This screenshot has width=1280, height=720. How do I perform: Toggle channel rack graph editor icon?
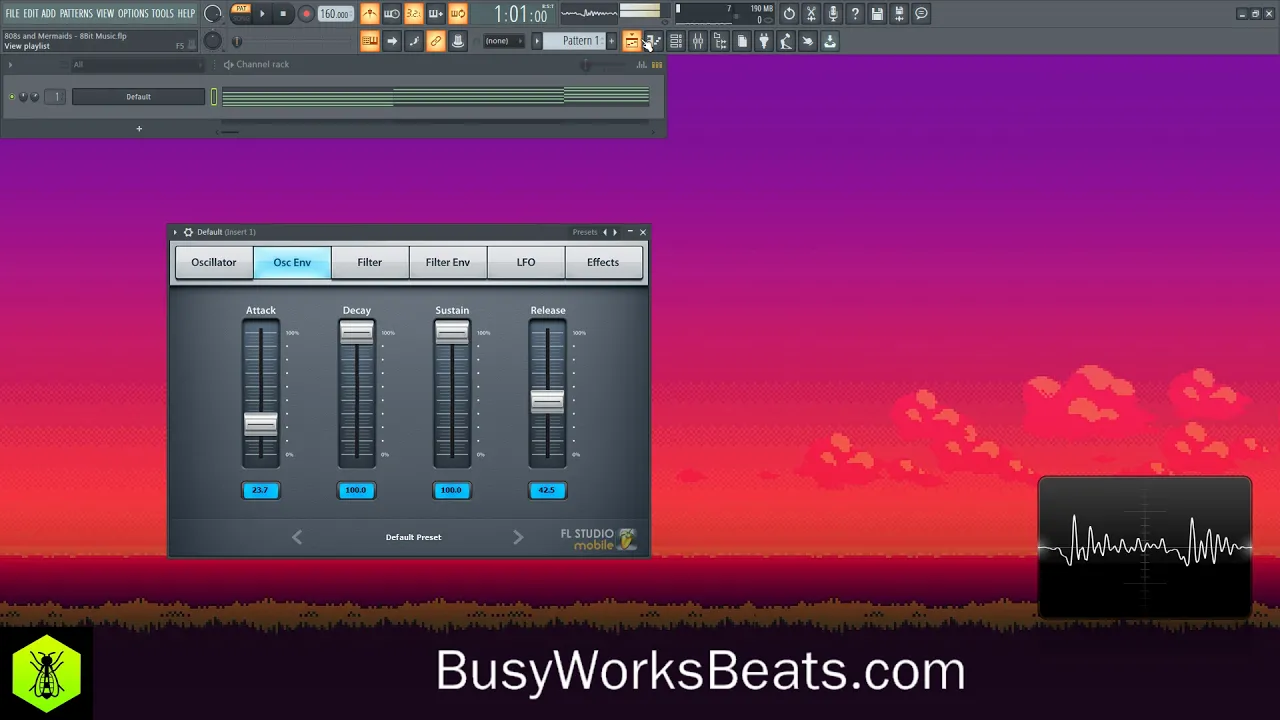(x=642, y=64)
